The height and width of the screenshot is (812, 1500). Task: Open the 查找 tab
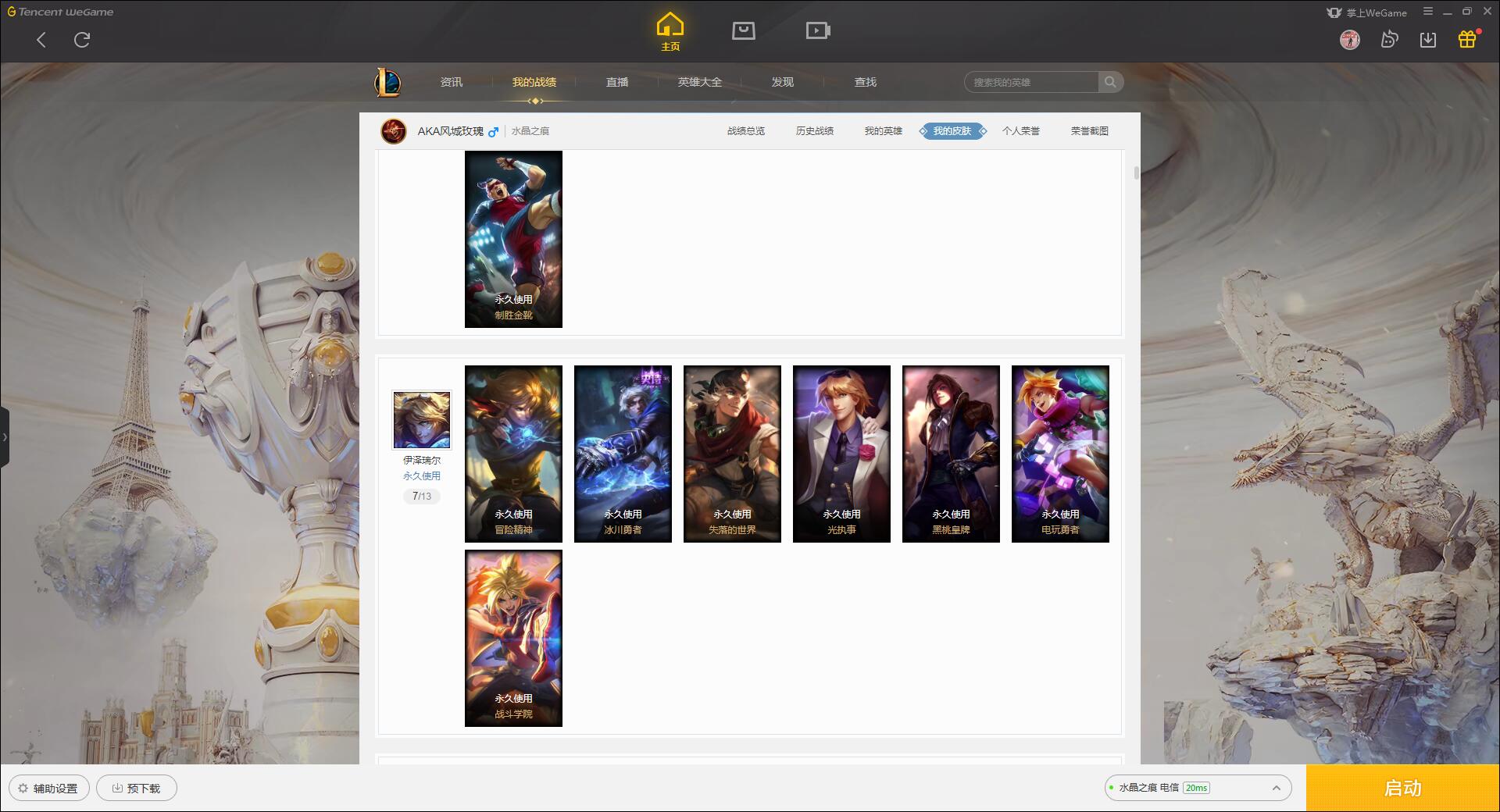[866, 82]
